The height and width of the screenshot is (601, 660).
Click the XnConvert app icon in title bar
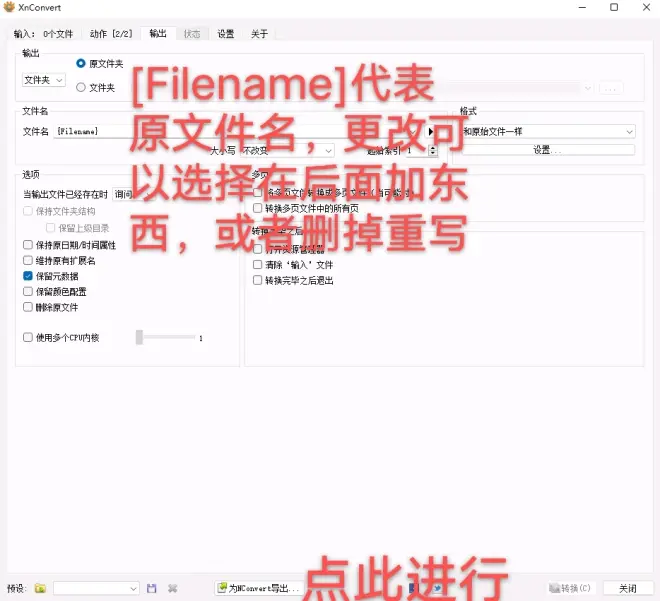point(9,8)
